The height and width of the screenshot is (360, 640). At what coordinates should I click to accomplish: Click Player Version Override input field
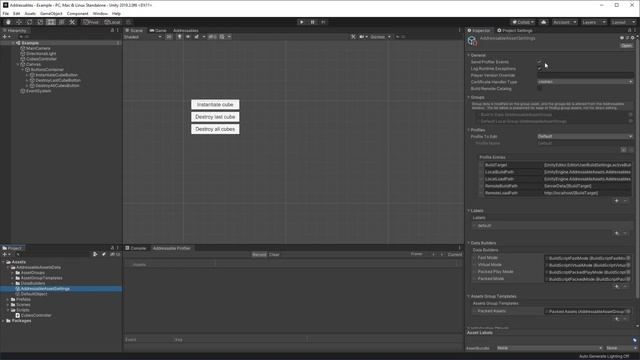(x=585, y=76)
